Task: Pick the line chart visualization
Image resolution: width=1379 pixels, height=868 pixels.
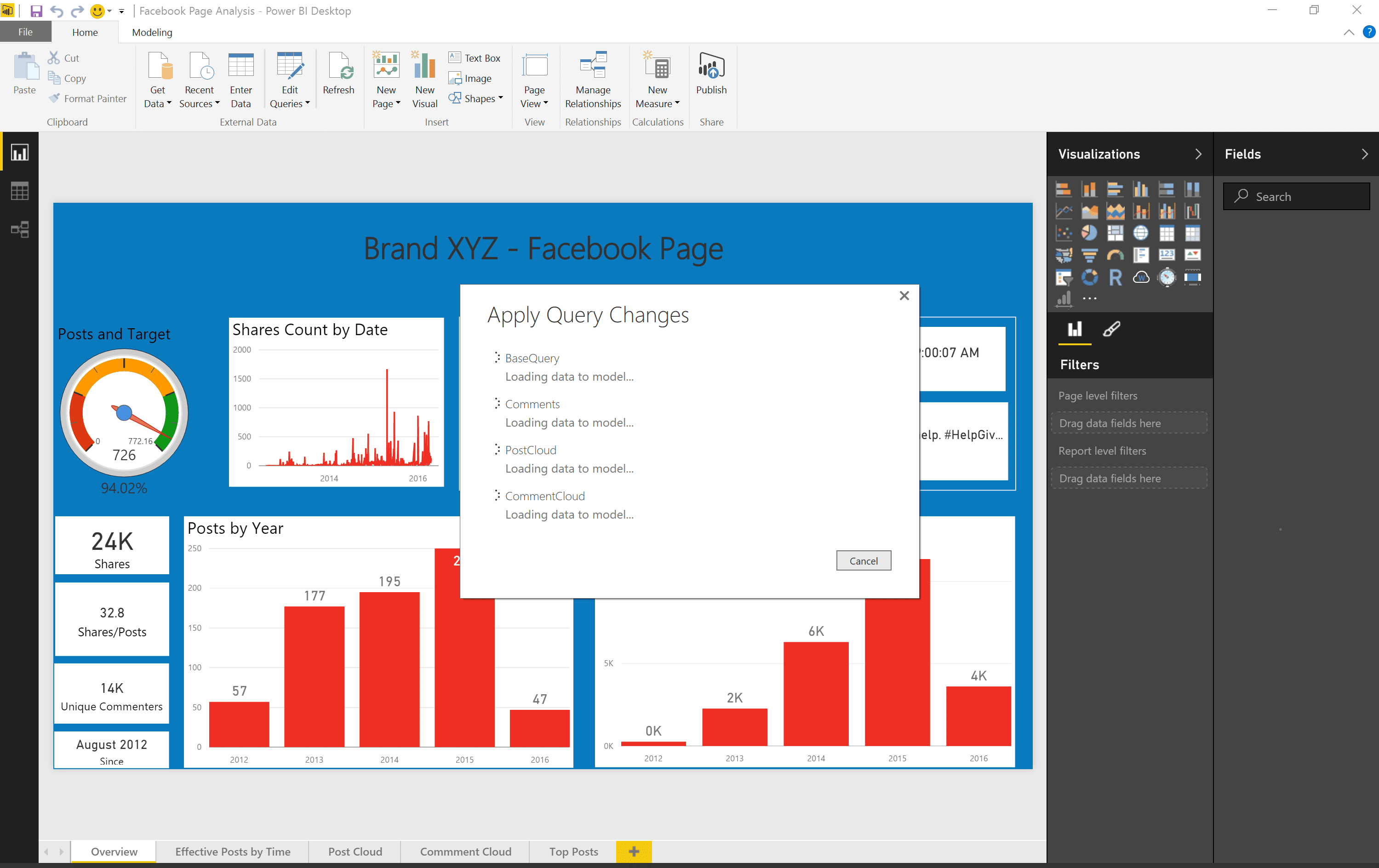Action: pos(1064,211)
